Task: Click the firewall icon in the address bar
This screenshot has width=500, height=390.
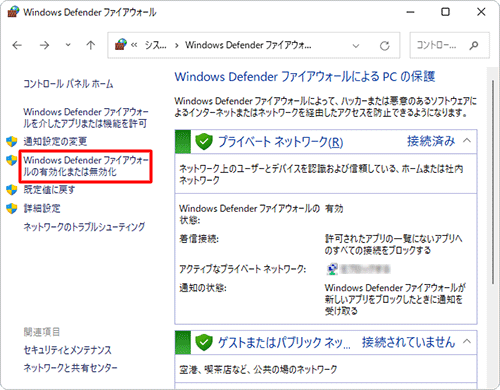Action: point(121,45)
